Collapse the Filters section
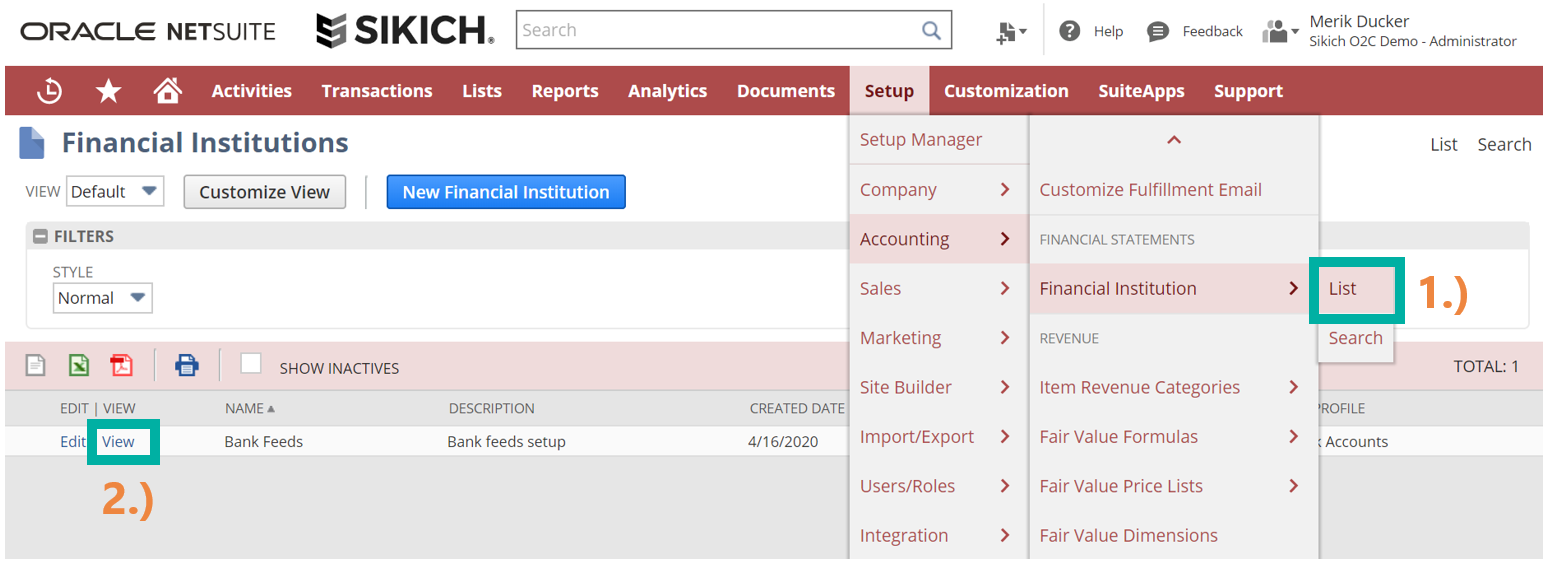 pos(40,237)
